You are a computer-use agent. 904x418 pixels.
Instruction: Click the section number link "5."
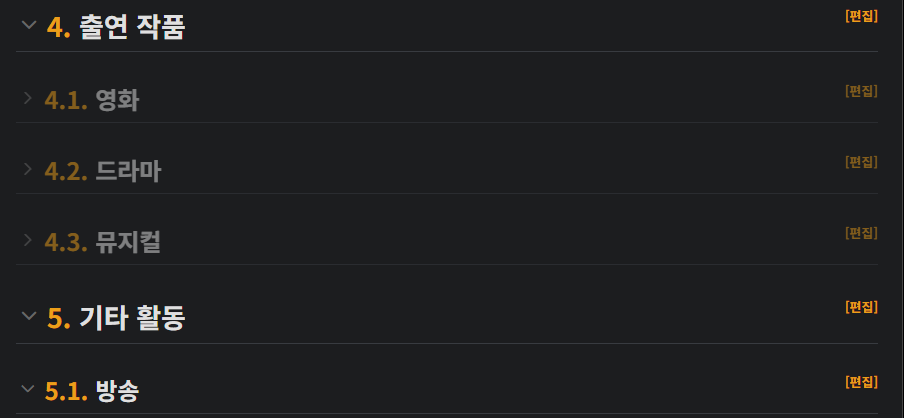click(59, 319)
